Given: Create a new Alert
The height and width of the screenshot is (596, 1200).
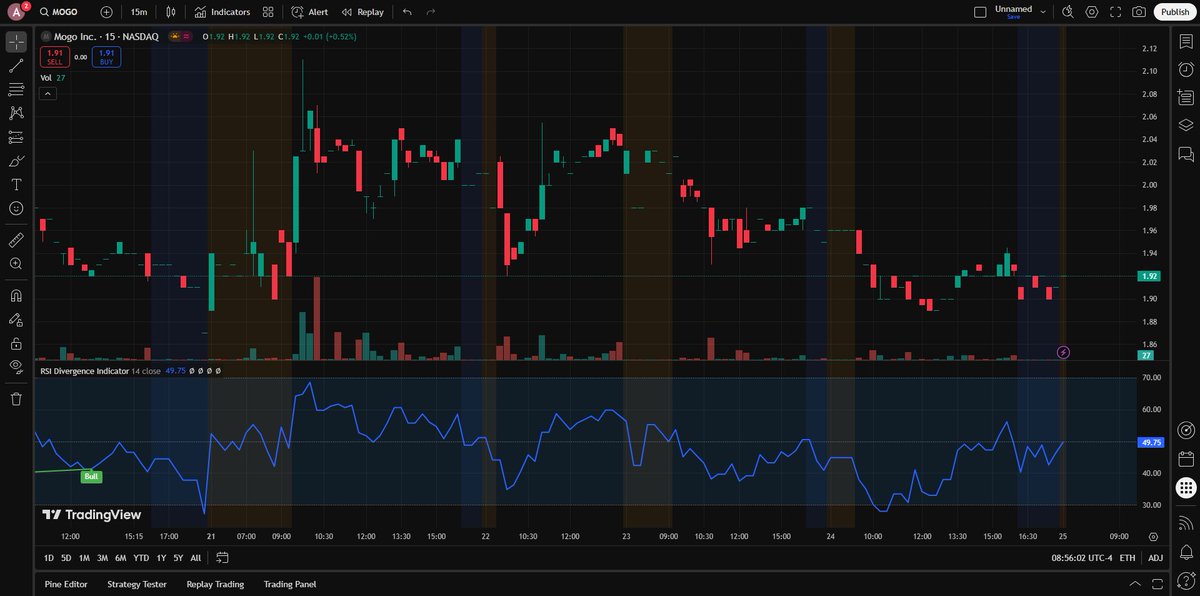Looking at the screenshot, I should pos(310,12).
